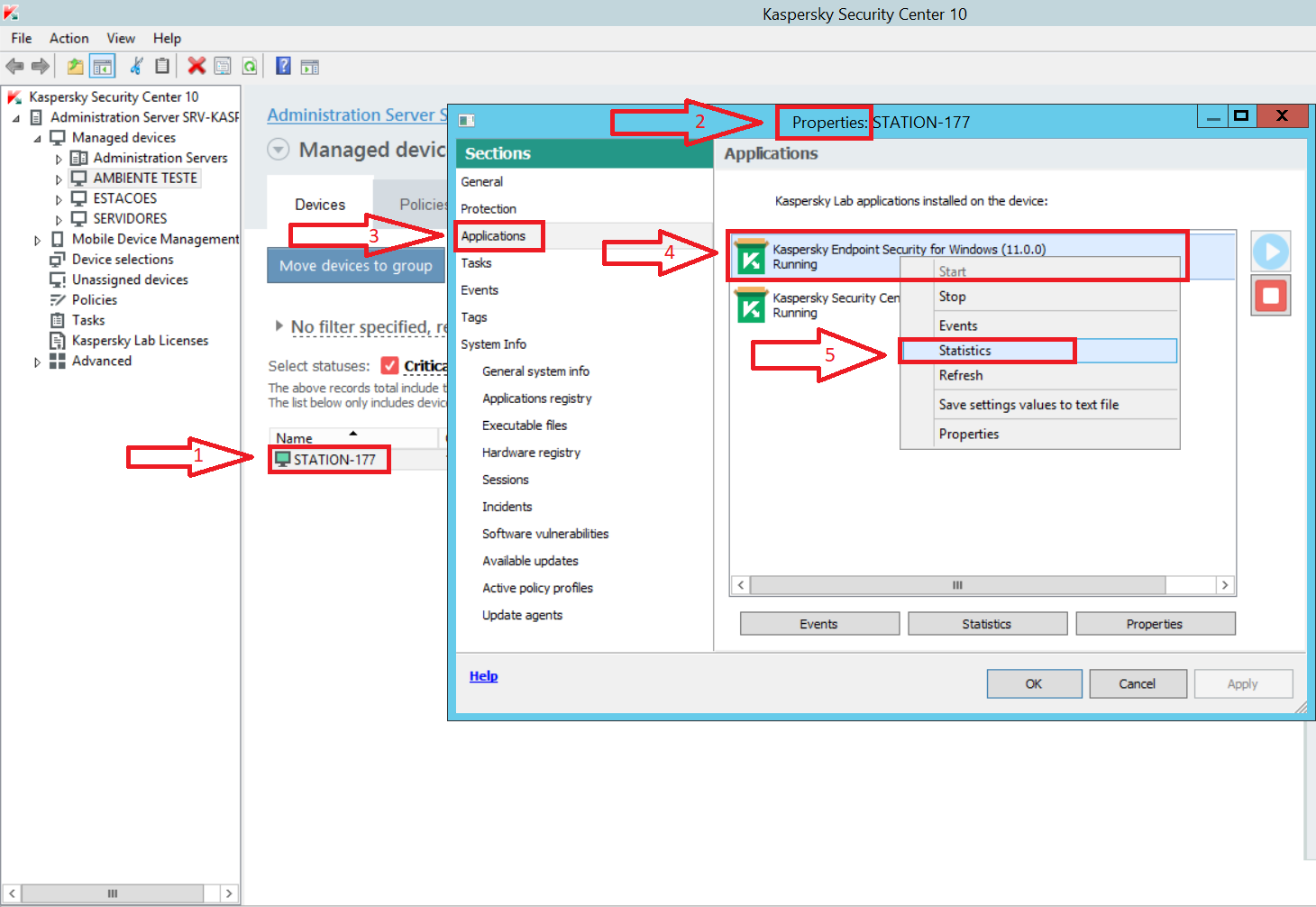Viewport: 1316px width, 907px height.
Task: Click the Advanced node grid icon
Action: pyautogui.click(x=58, y=361)
